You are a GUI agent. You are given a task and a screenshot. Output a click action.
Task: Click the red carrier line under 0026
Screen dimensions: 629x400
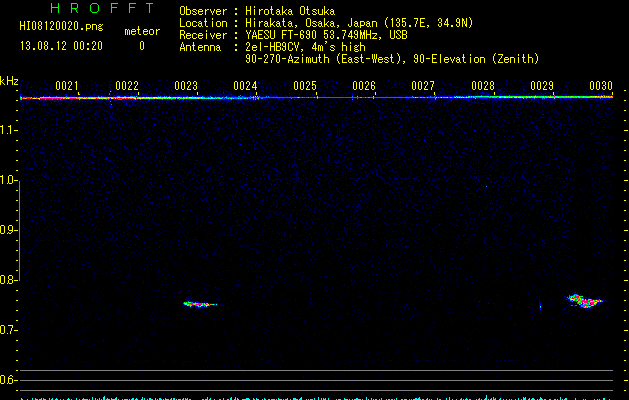click(364, 97)
